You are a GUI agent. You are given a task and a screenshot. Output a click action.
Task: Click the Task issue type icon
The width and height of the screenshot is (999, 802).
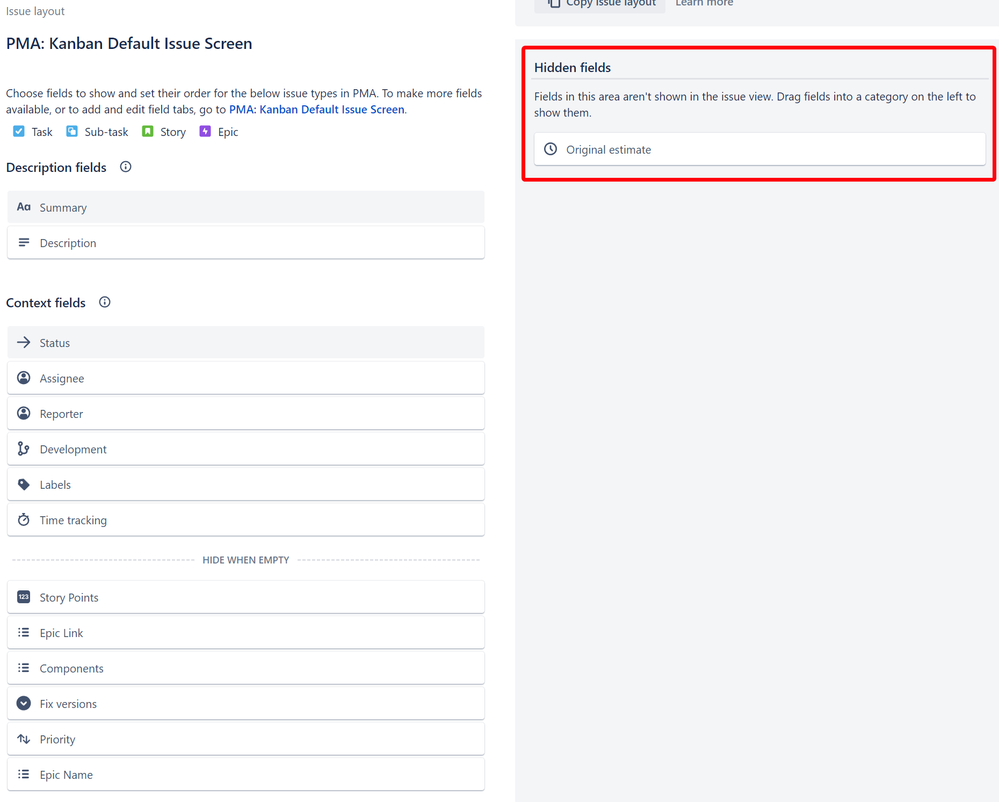point(19,131)
